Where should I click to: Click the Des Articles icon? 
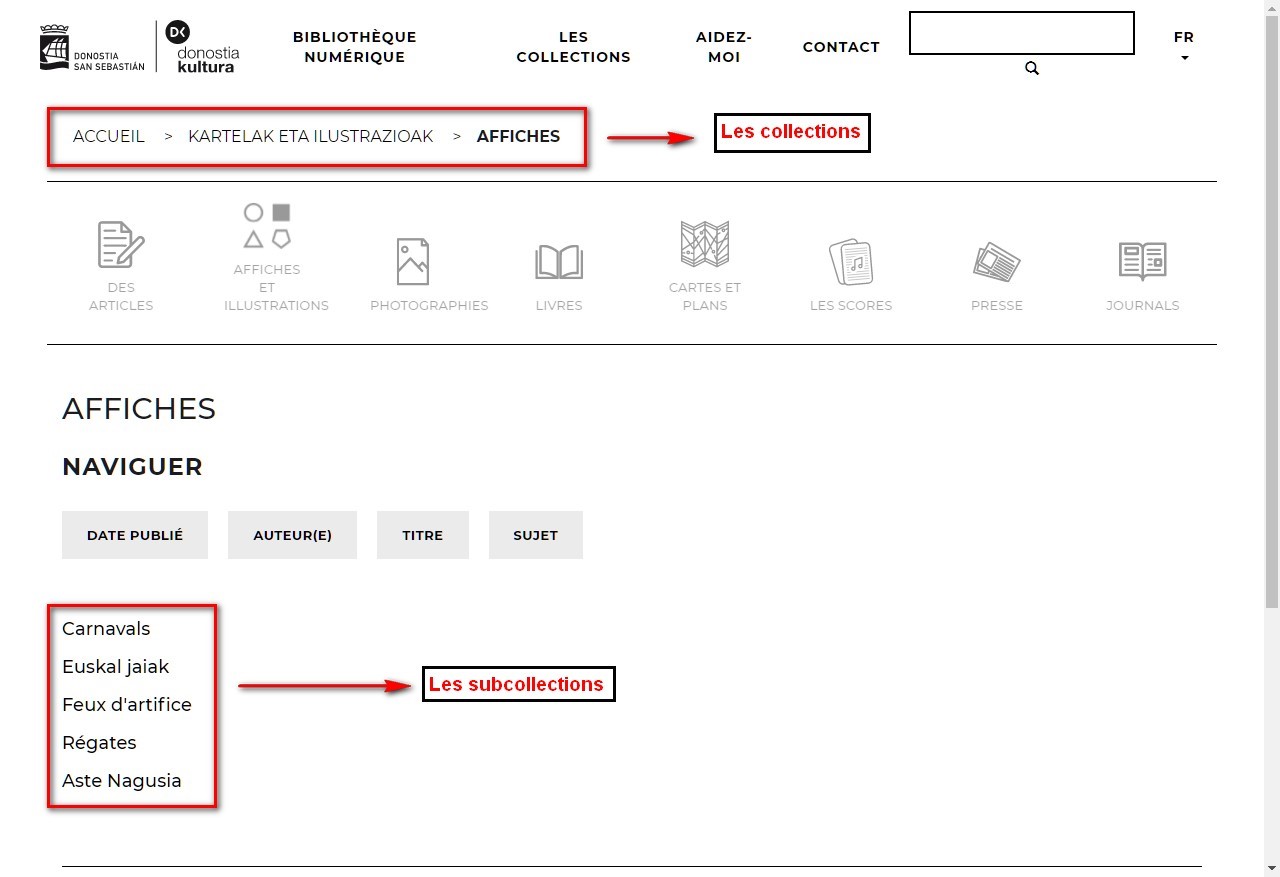121,245
